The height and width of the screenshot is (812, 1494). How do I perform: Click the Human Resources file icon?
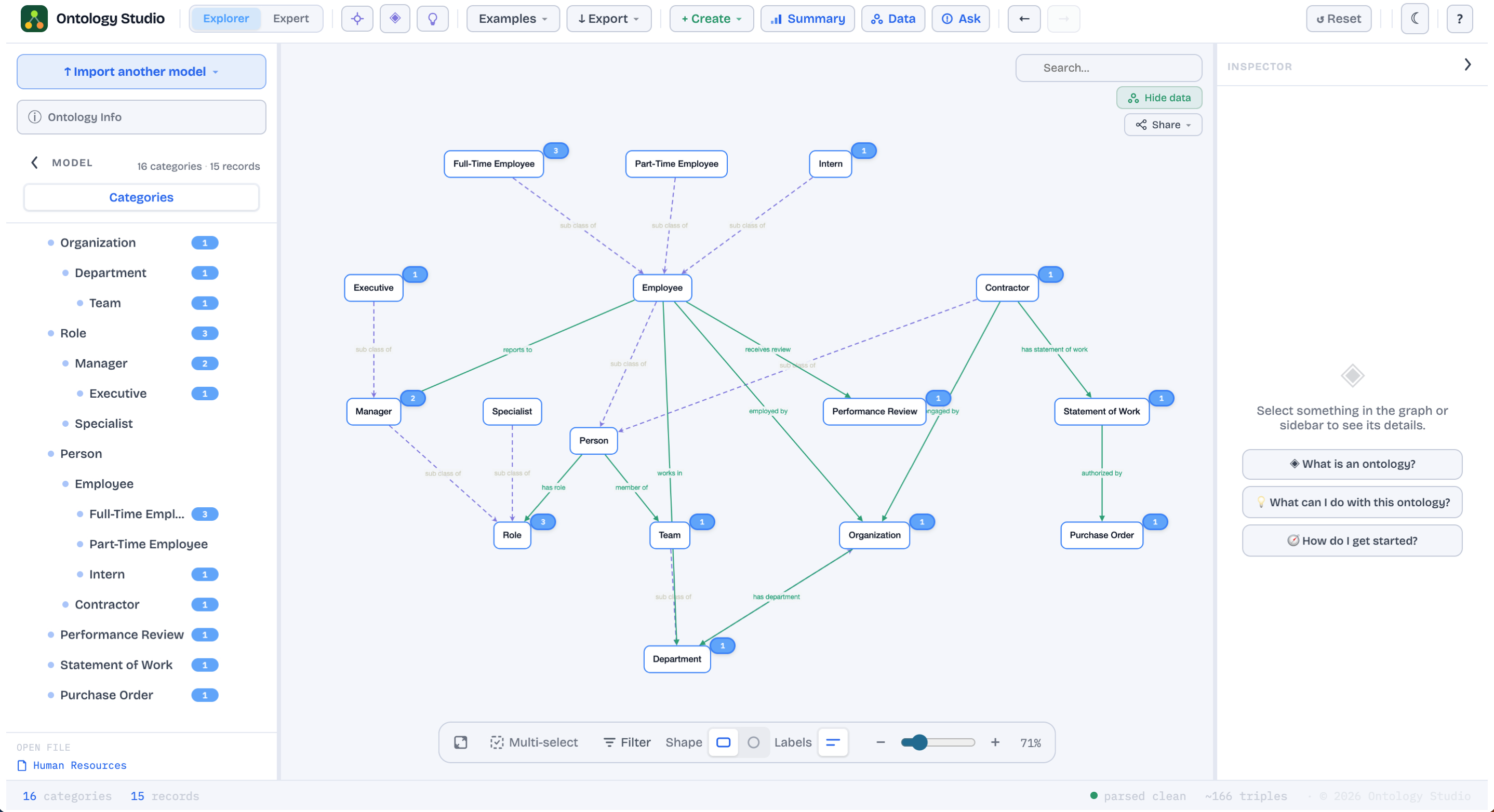click(22, 765)
